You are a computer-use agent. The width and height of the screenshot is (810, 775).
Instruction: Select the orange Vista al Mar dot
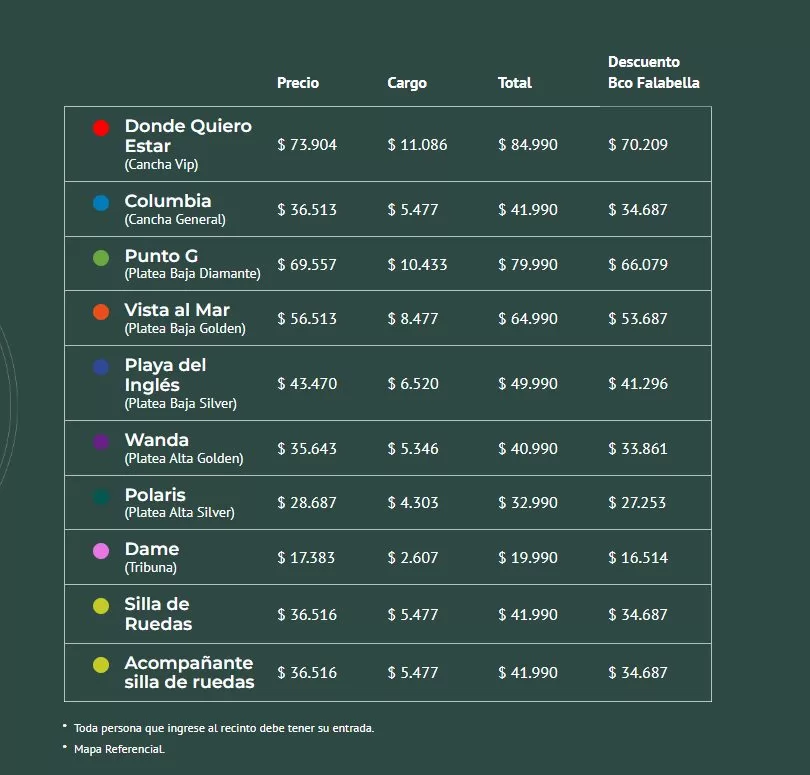point(101,312)
